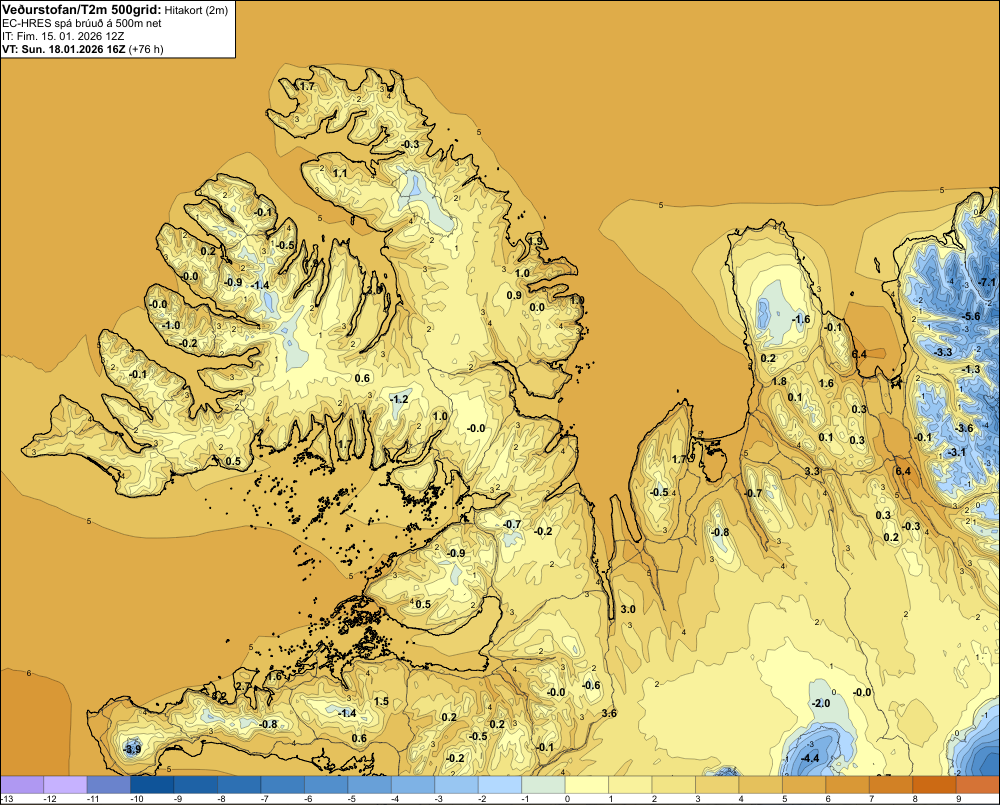1000x805 pixels.
Task: Click the '-1.2' temperature label
Action: pos(399,399)
